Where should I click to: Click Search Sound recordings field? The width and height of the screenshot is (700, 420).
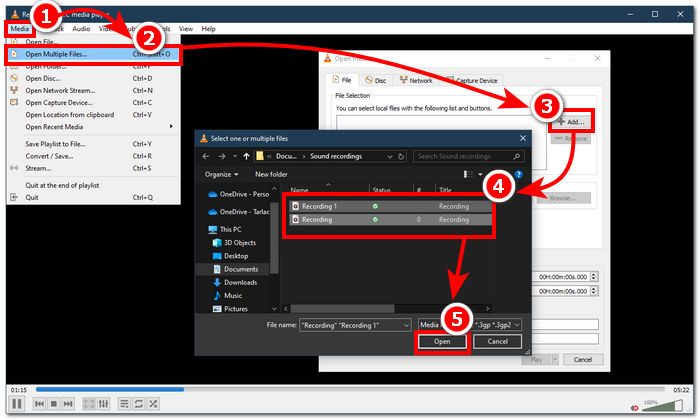click(x=469, y=156)
